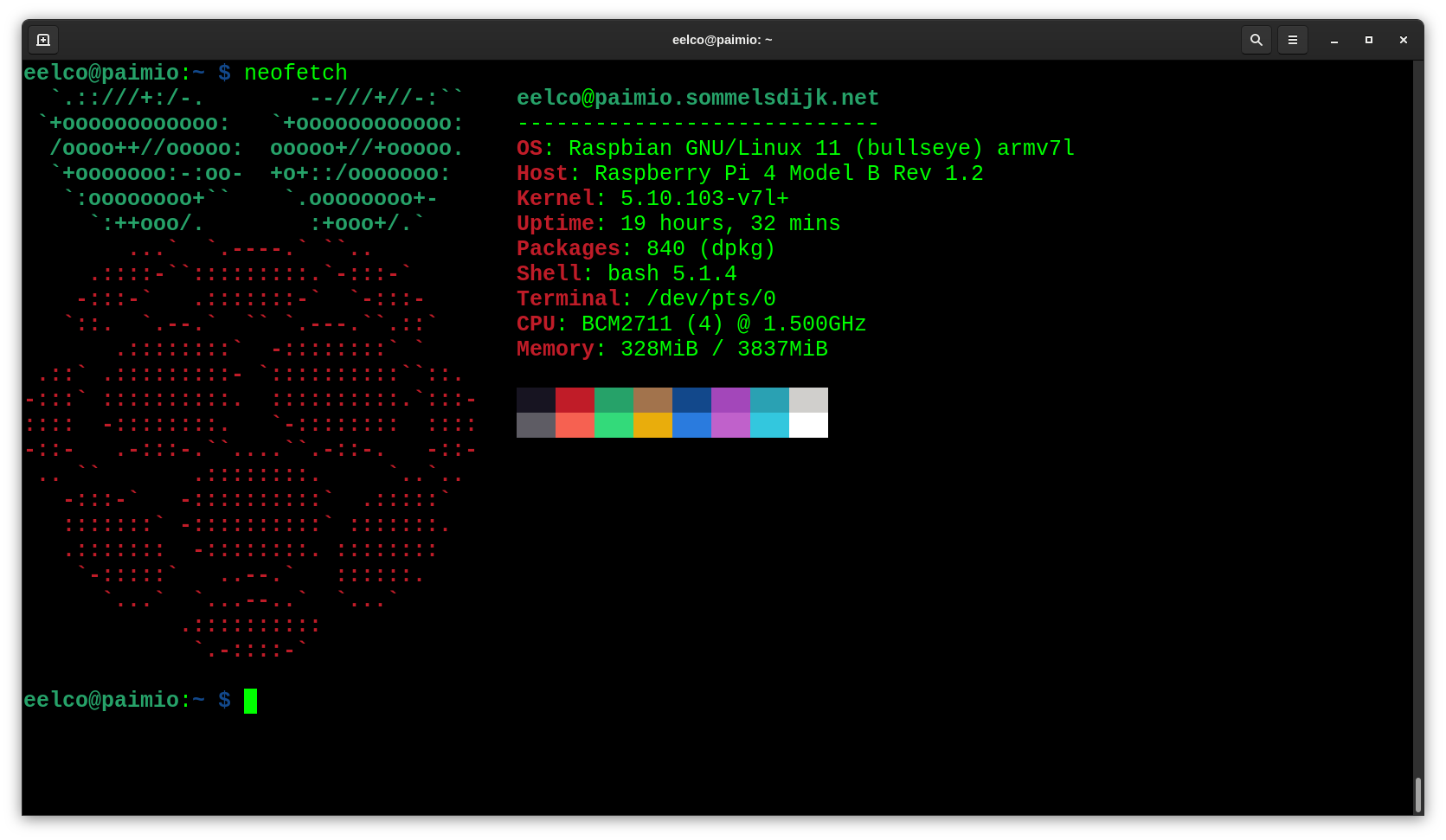Select the yellow color swatch
This screenshot has width=1446, height=840.
(x=652, y=425)
